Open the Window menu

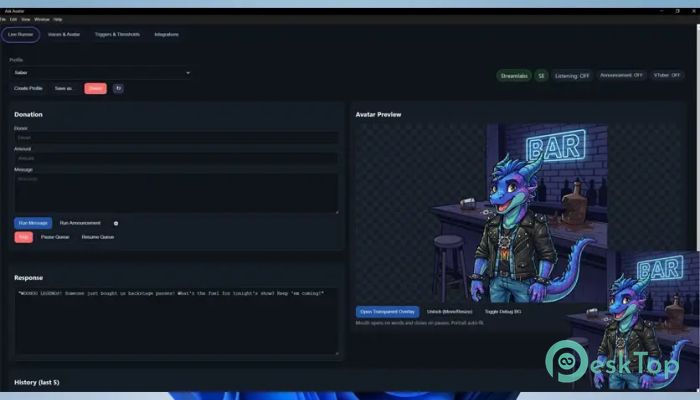[42, 20]
